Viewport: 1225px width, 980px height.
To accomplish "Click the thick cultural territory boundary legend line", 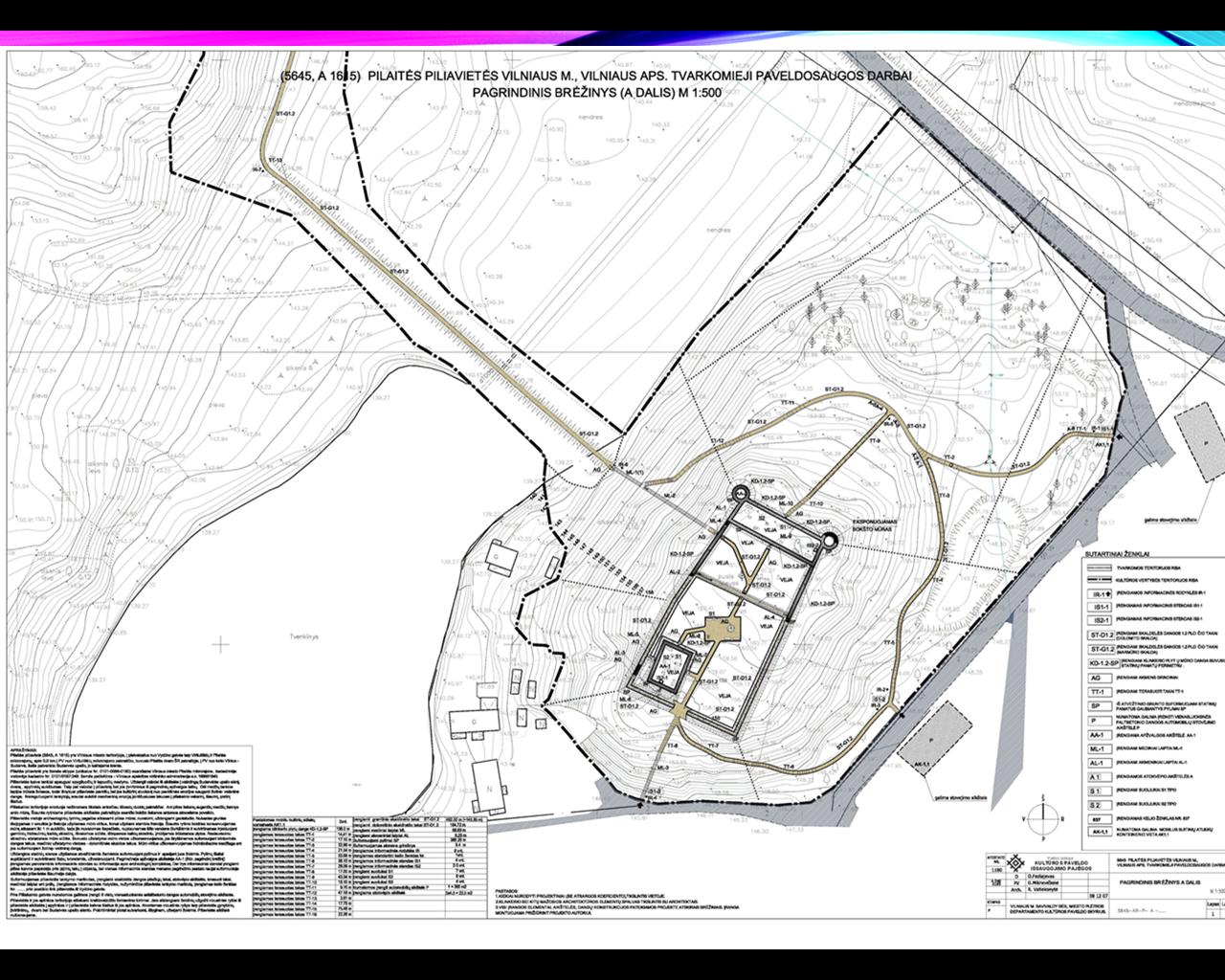I will click(1102, 579).
